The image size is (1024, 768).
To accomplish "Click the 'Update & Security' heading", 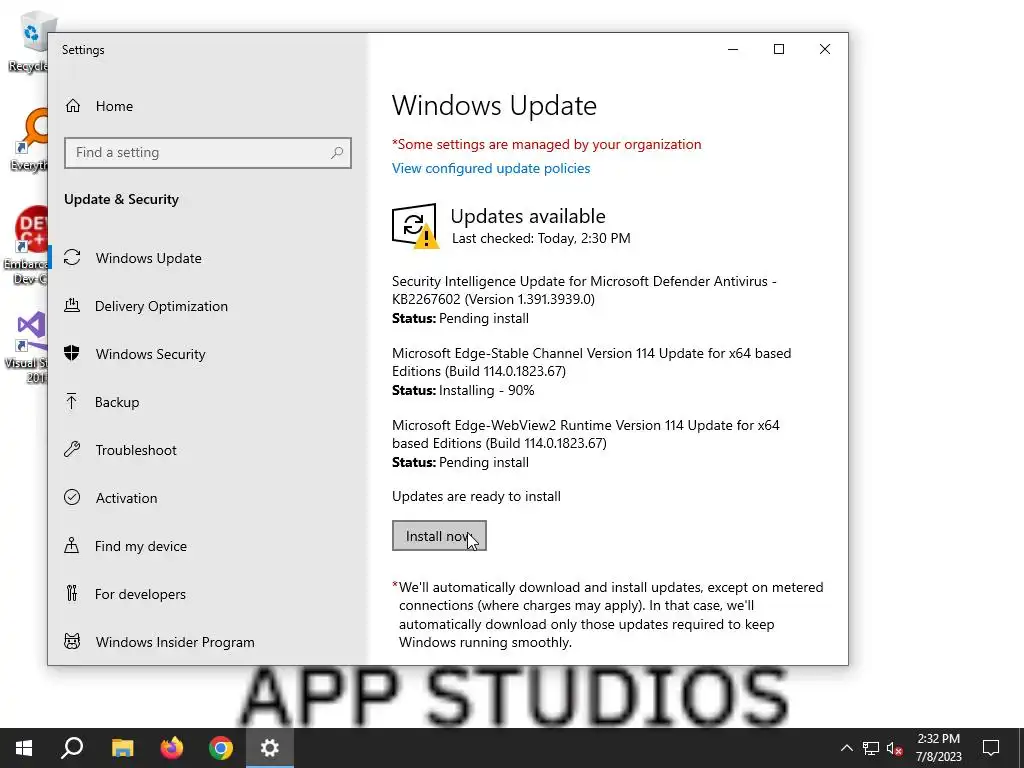I will 121,199.
